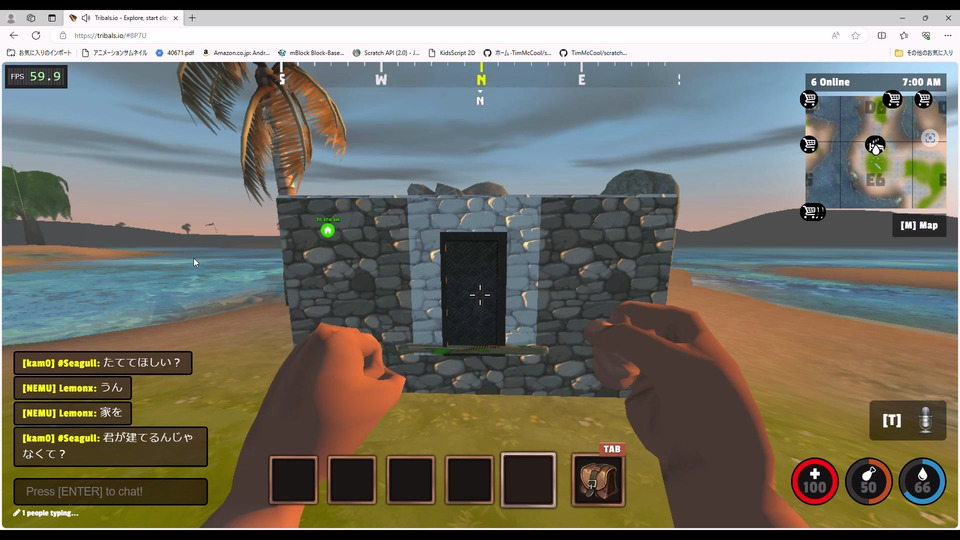960x540 pixels.
Task: Click the minimap at the E6 grid label
Action: click(x=876, y=180)
